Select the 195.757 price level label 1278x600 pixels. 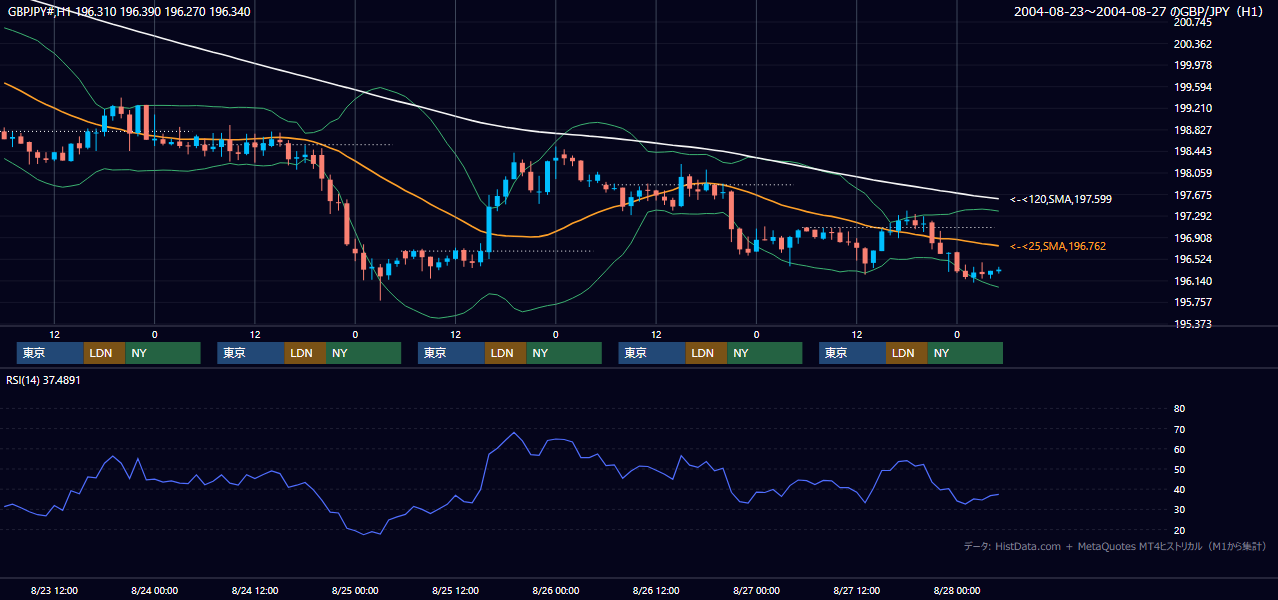[1193, 302]
